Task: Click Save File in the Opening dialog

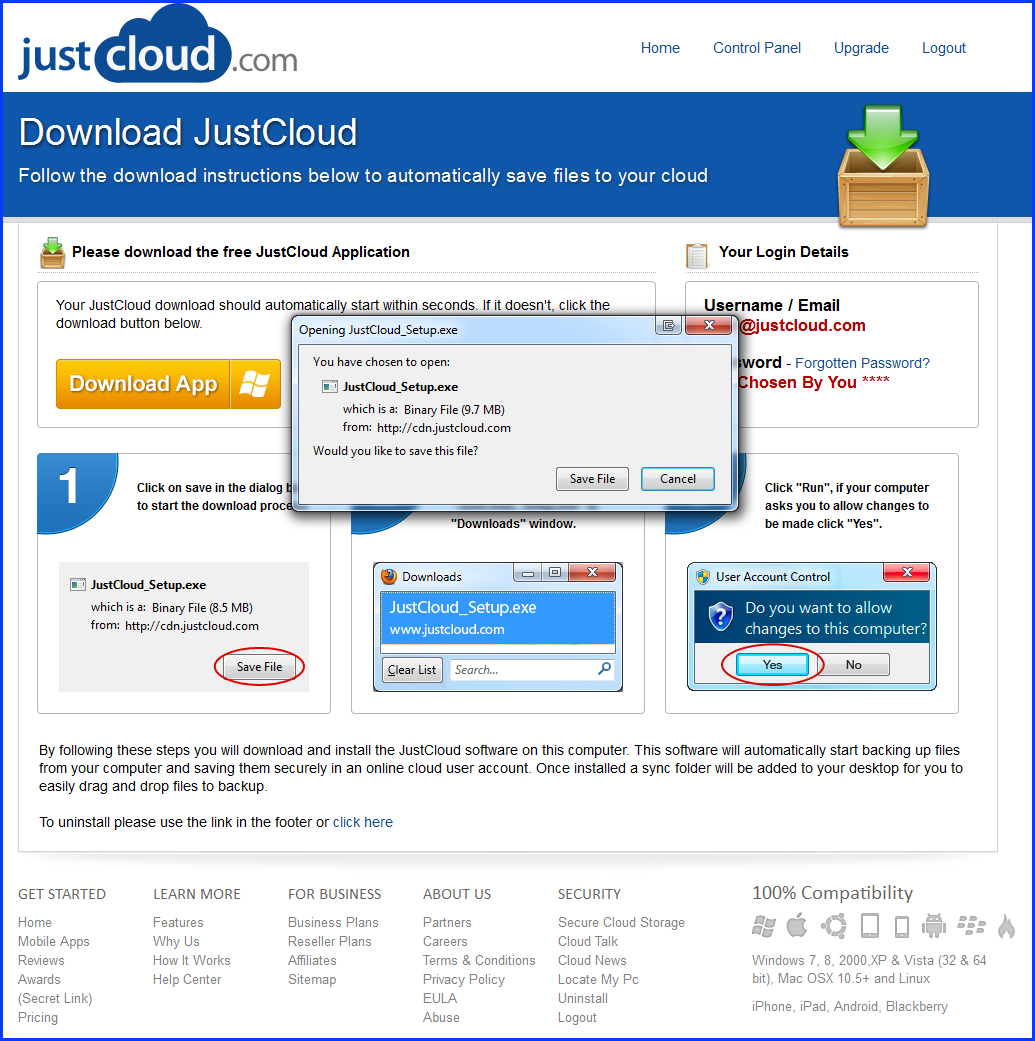Action: (x=592, y=479)
